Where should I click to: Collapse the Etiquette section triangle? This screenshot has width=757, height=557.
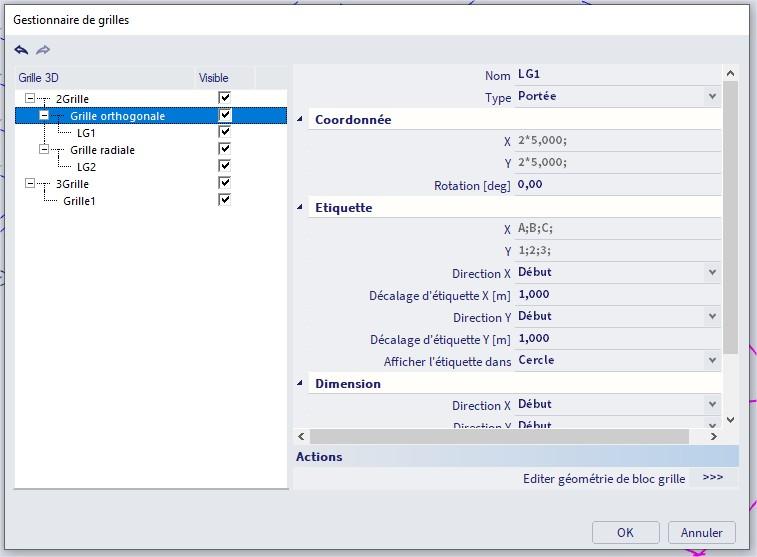(x=301, y=208)
